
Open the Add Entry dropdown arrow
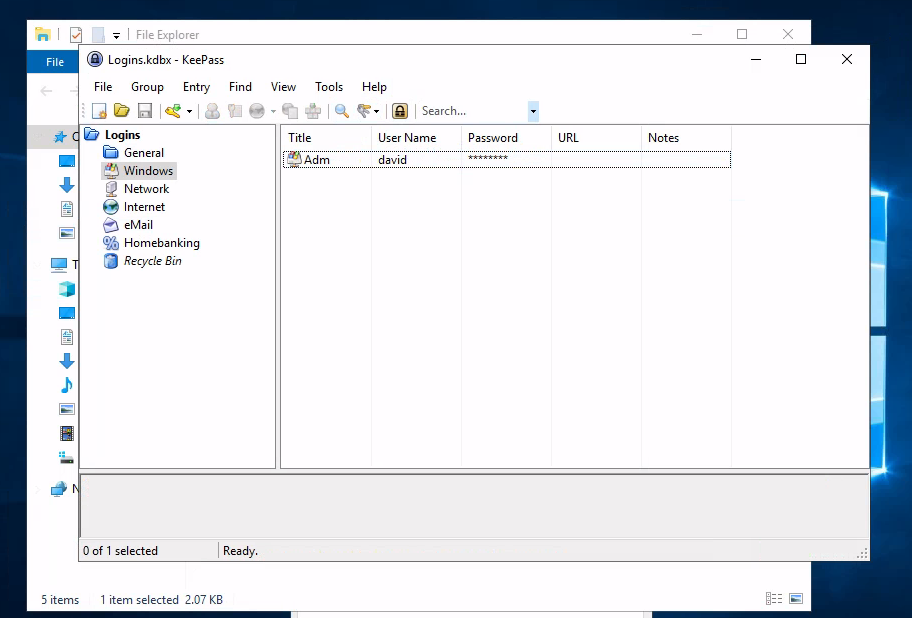(189, 112)
